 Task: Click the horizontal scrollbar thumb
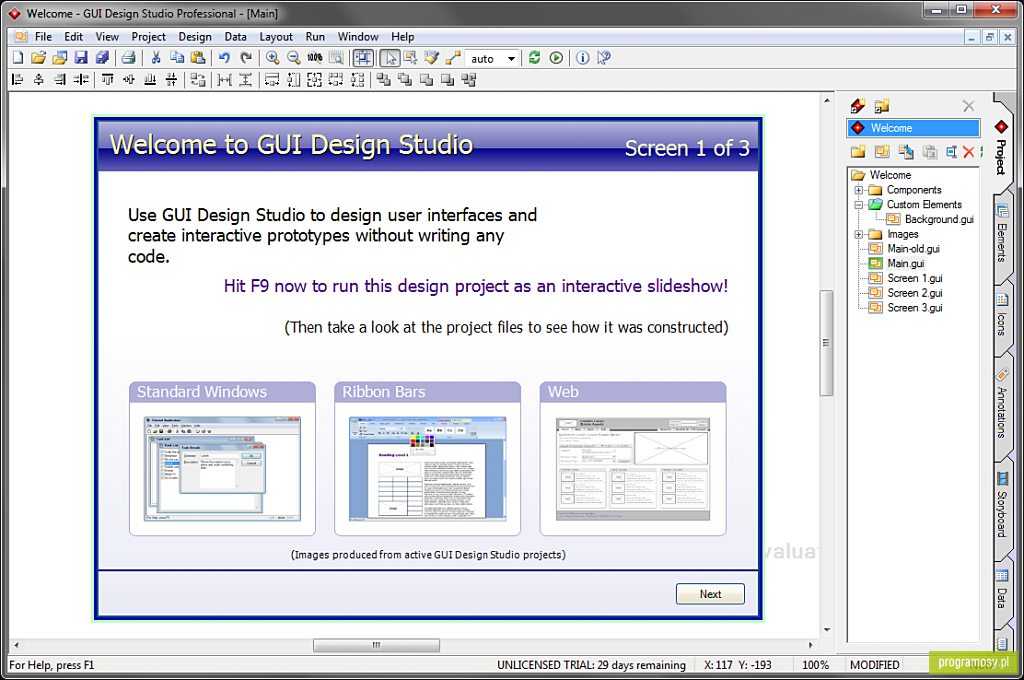(376, 645)
